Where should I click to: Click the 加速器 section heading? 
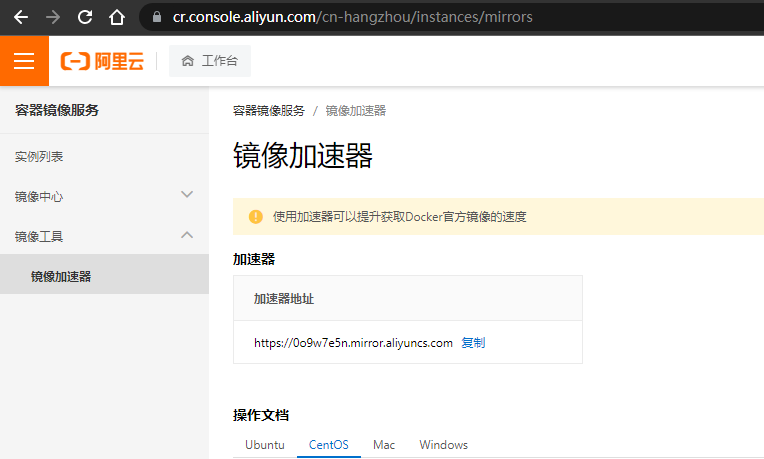pos(254,259)
